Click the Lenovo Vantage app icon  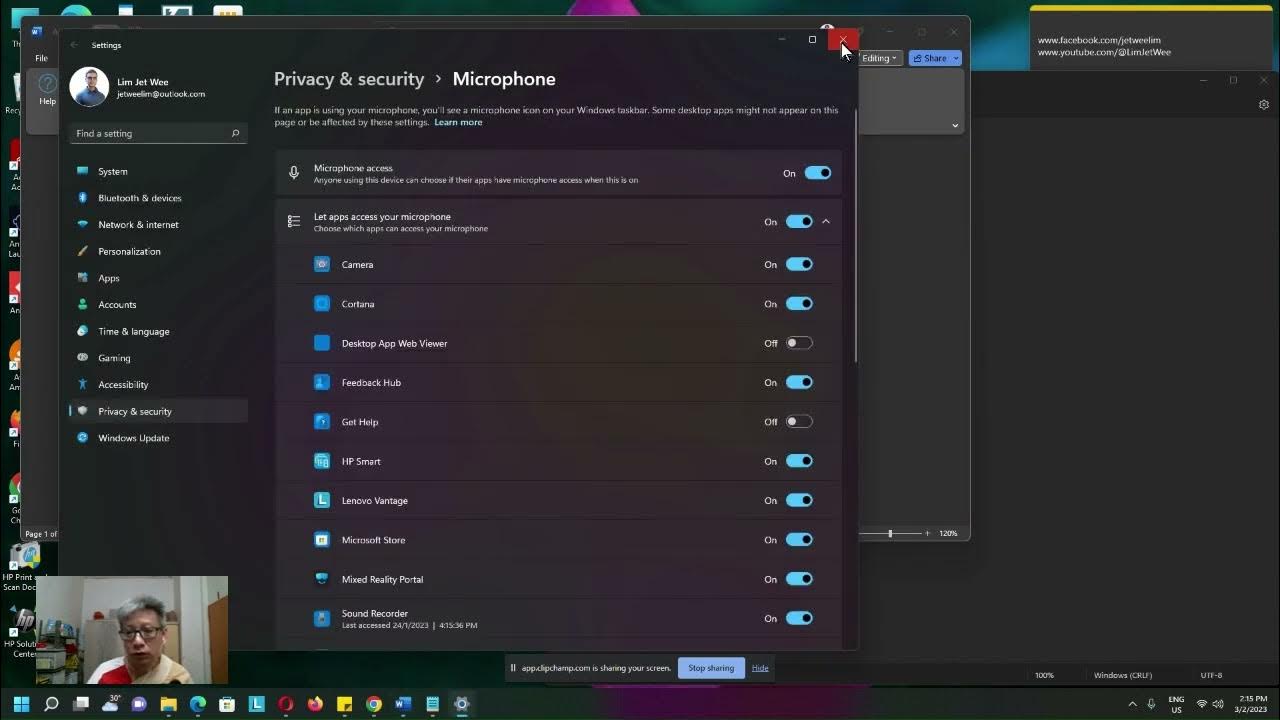(x=322, y=500)
